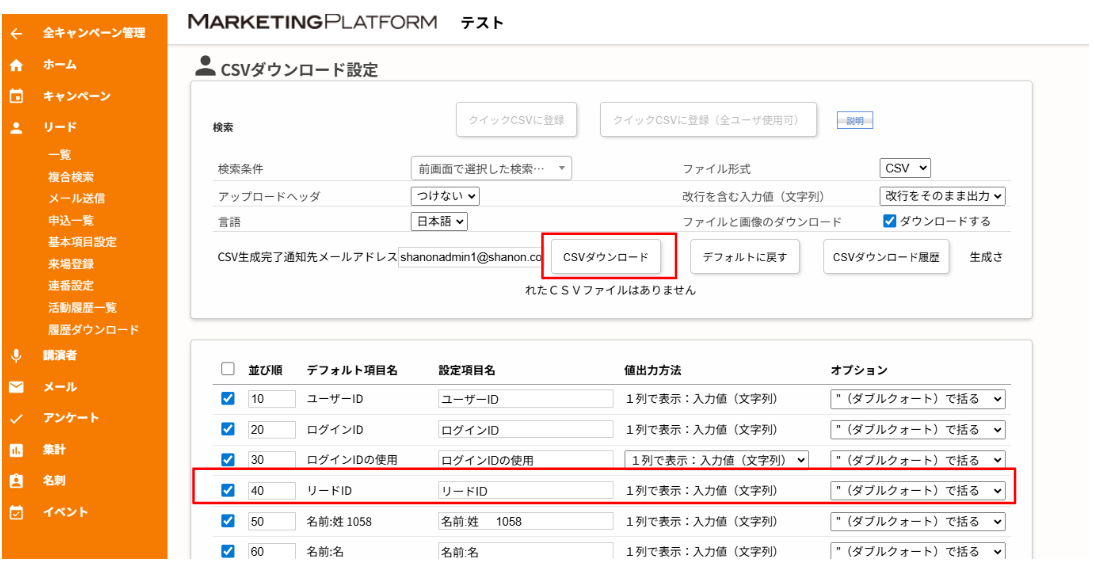The image size is (1095, 577).
Task: Uncheck the 名前:名 row checkbox
Action: [228, 551]
